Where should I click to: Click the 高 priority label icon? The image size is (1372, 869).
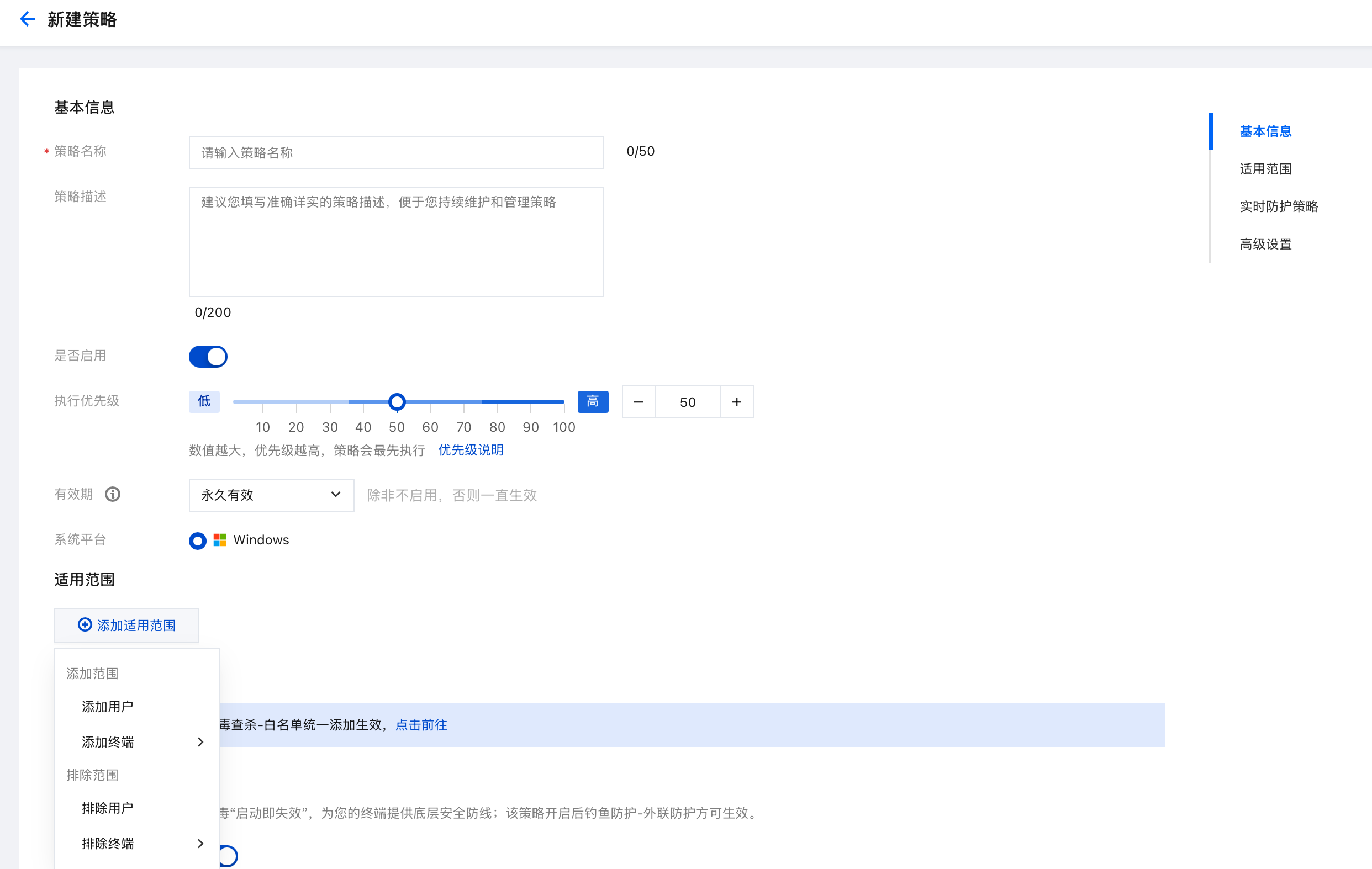(x=593, y=401)
